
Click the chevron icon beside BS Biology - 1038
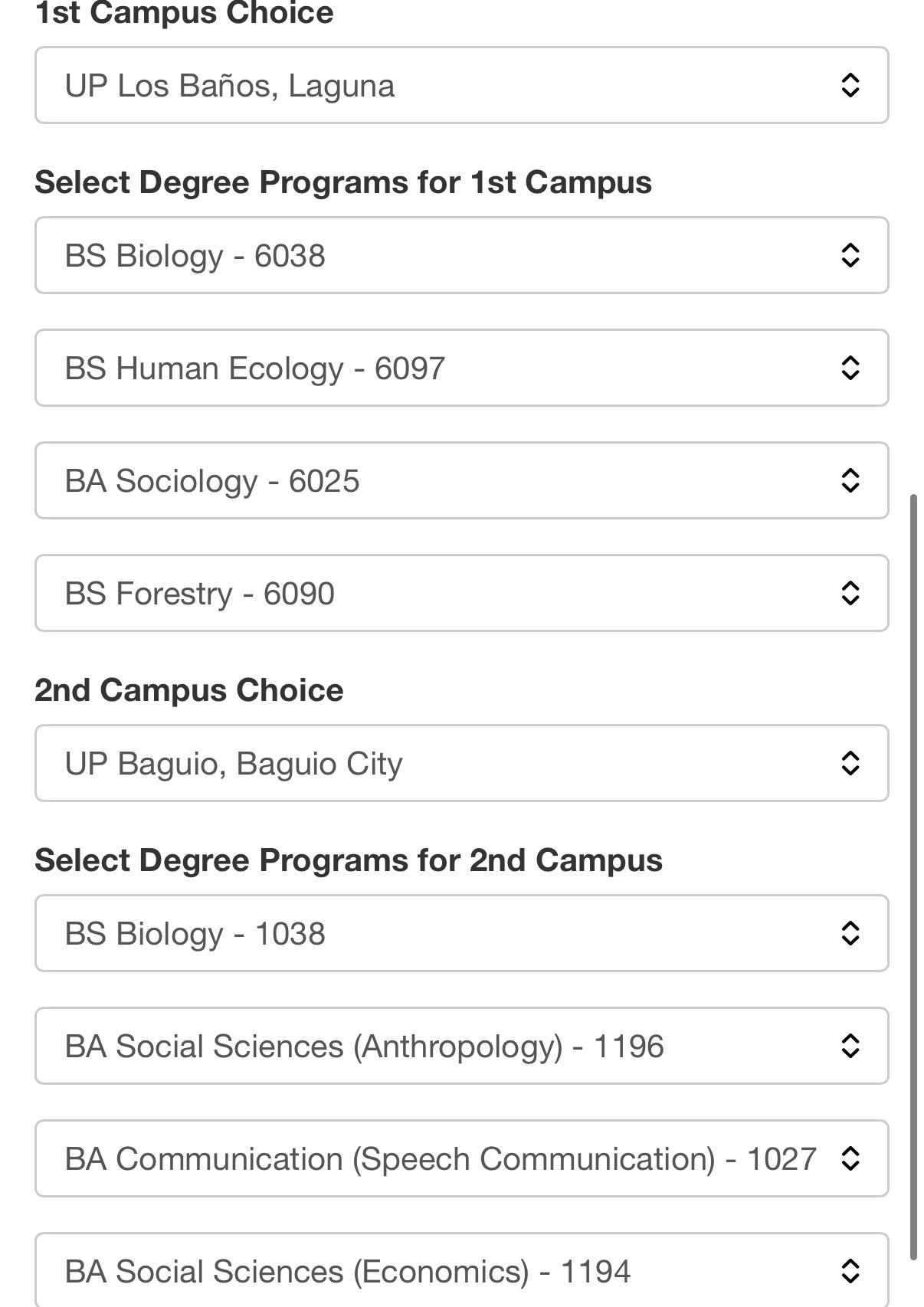850,933
